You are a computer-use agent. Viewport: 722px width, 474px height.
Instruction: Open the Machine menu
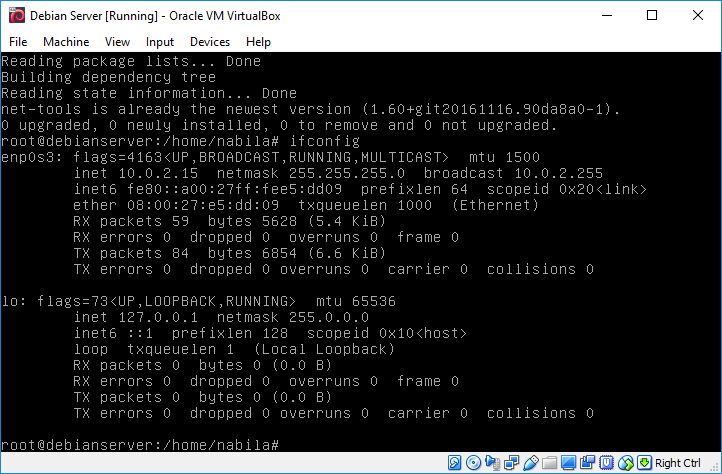66,42
